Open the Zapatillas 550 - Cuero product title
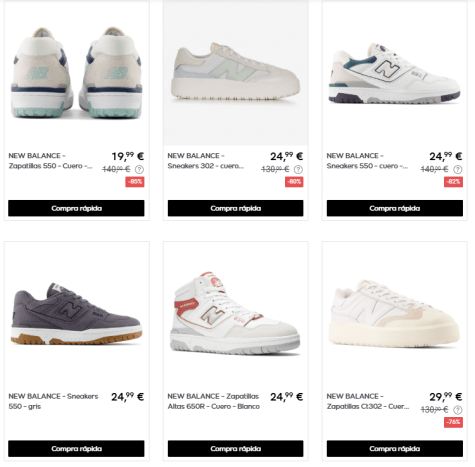The height and width of the screenshot is (467, 475). coord(51,161)
